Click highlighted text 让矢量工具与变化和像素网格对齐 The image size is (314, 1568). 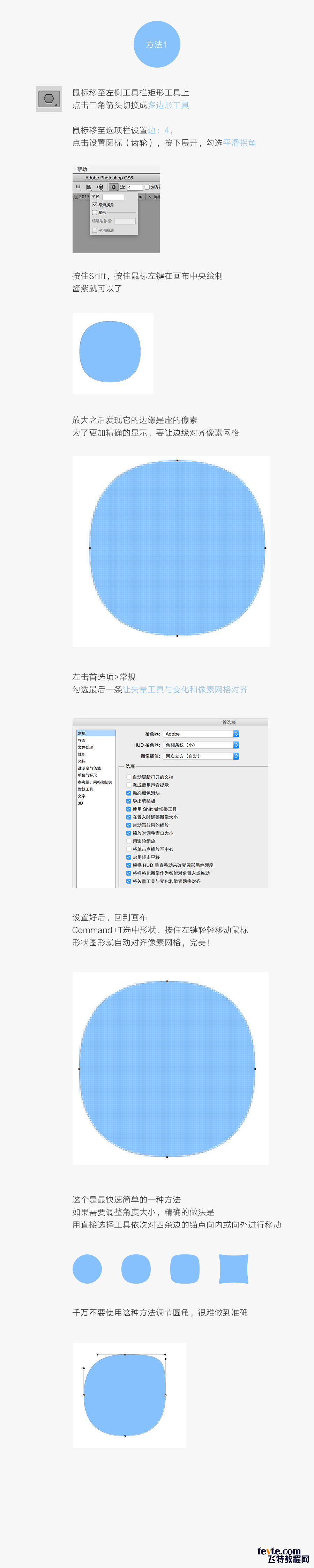coord(185,690)
